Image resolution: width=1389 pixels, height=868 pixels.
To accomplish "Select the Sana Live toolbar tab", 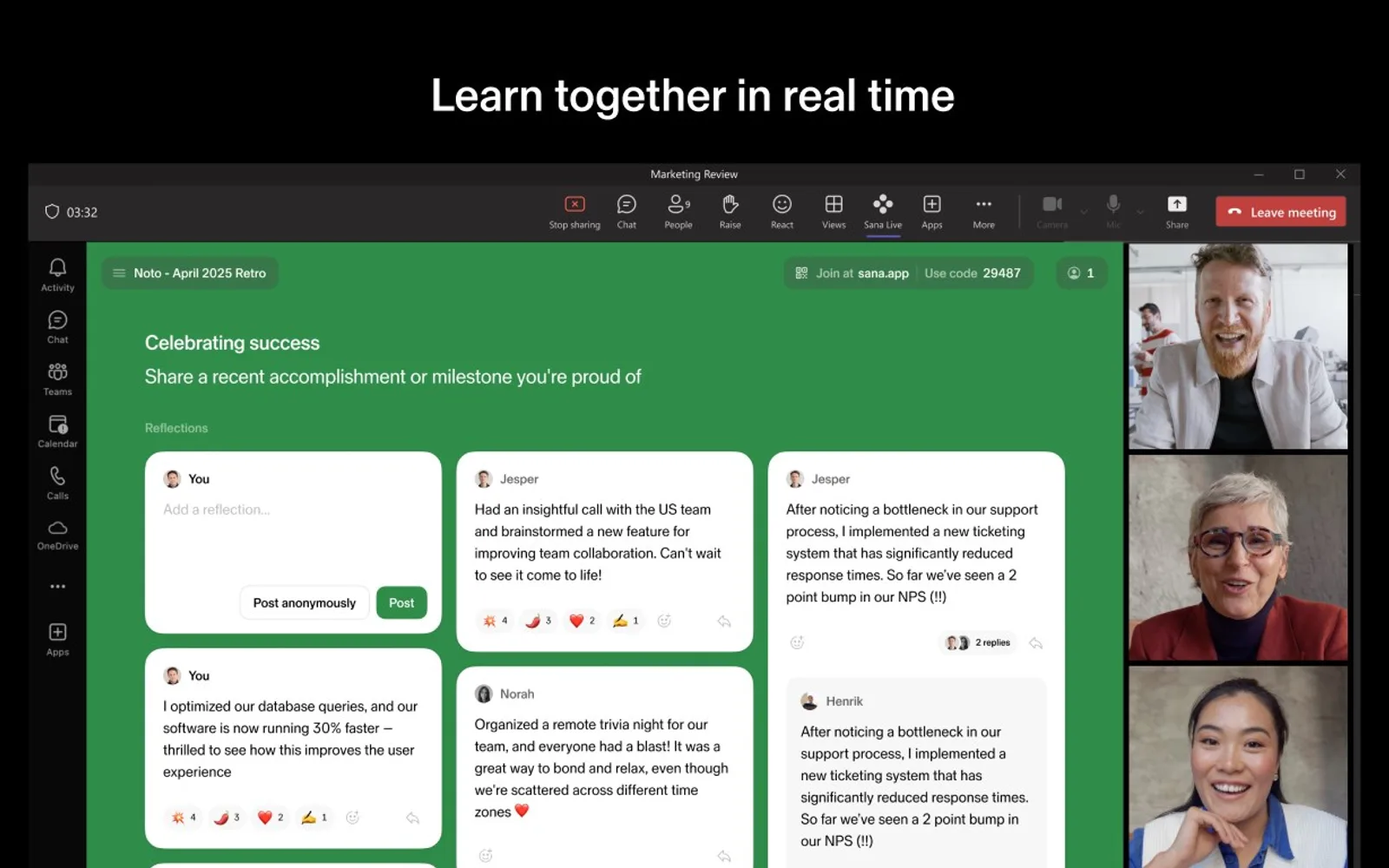I will coord(883,212).
